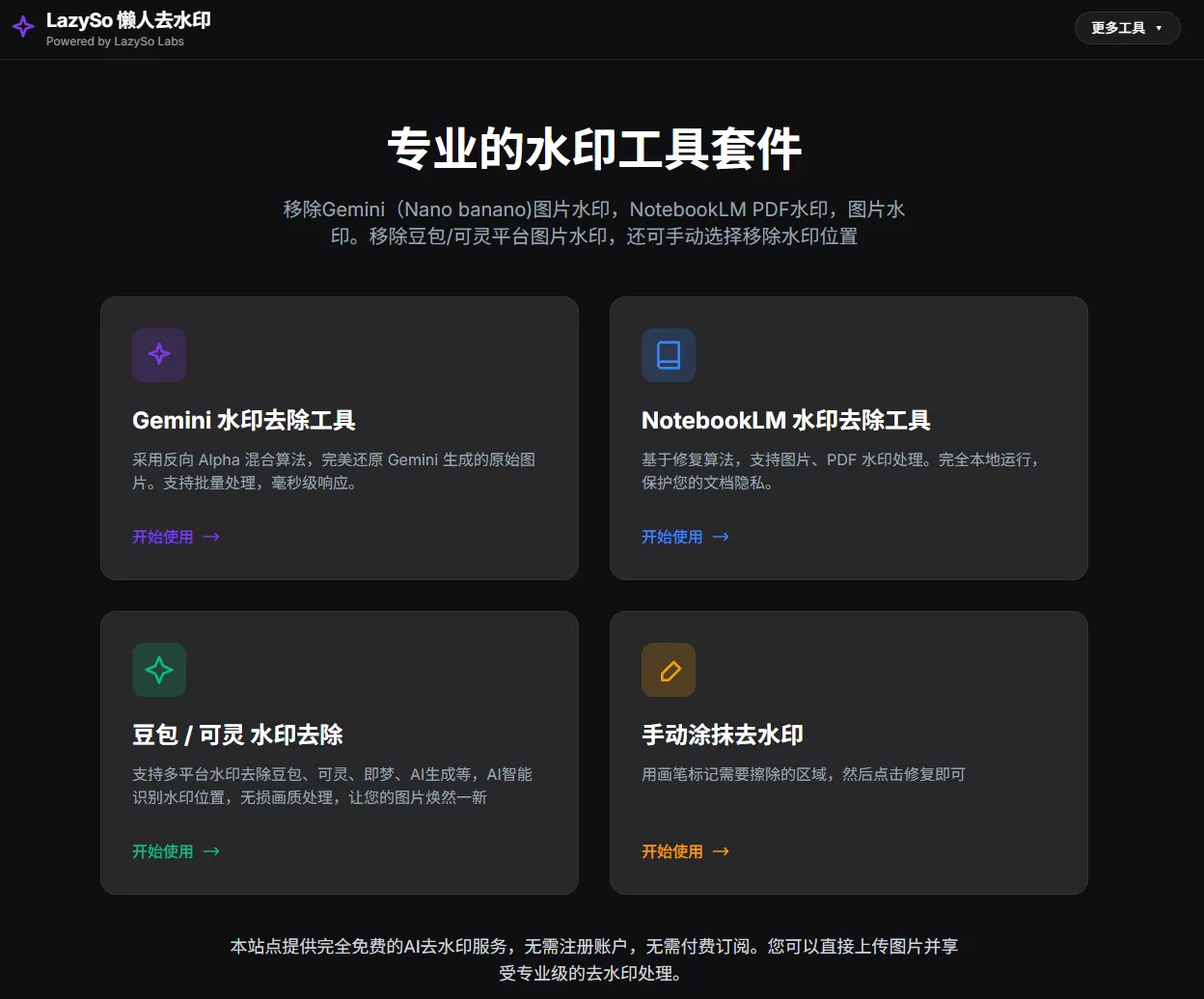Click 开始使用 under 手动涂抹去水印
This screenshot has height=999, width=1204.
[672, 851]
